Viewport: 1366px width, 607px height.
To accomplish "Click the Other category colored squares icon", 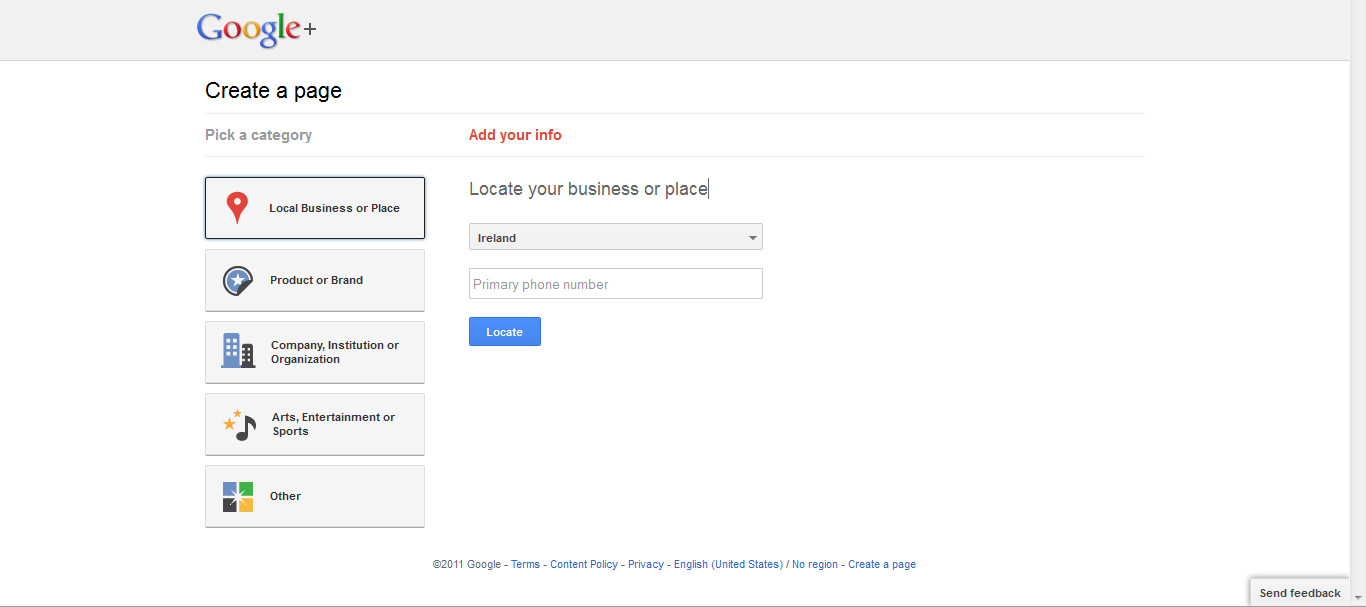I will point(238,497).
